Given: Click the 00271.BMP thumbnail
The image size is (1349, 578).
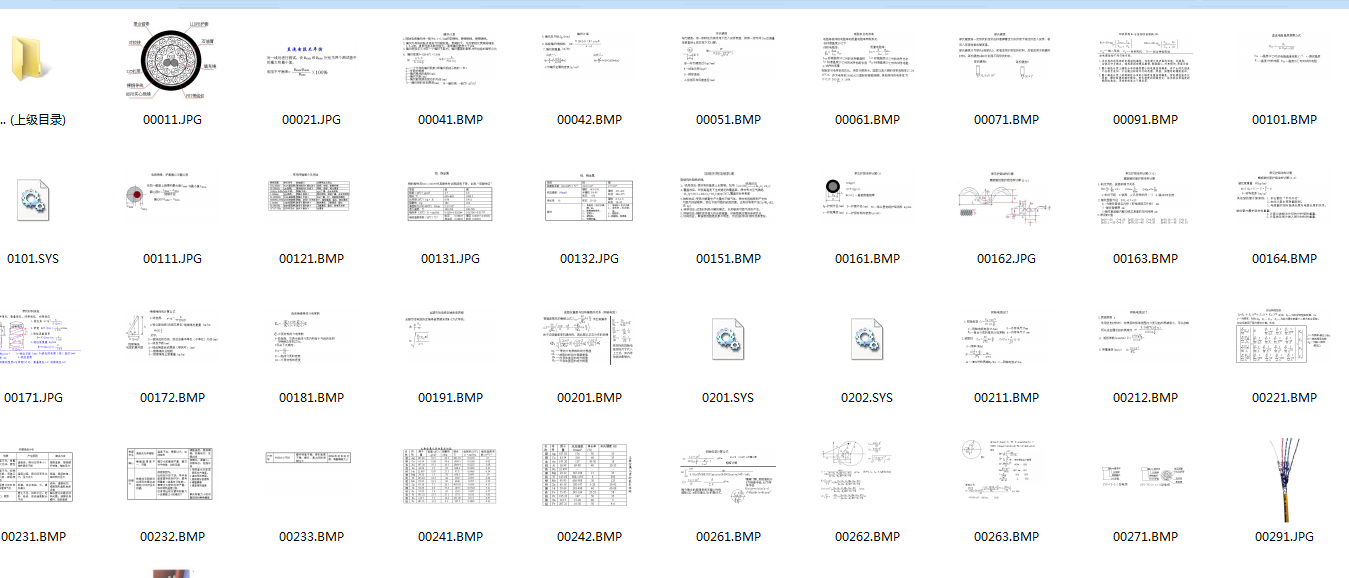Looking at the screenshot, I should click(x=1145, y=477).
